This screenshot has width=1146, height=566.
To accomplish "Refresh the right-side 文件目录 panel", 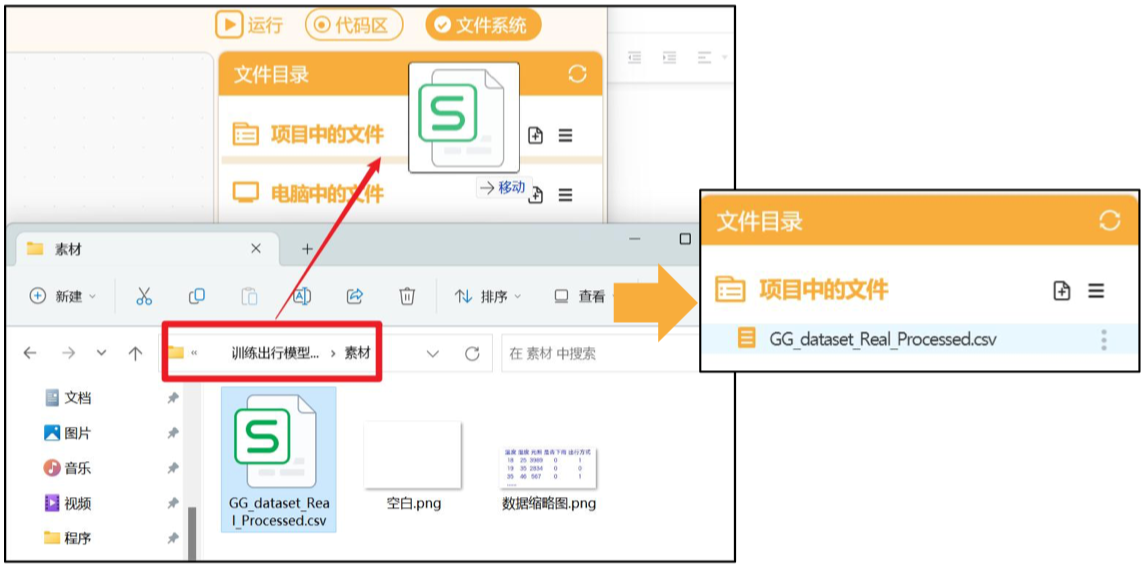I will pos(1109,220).
